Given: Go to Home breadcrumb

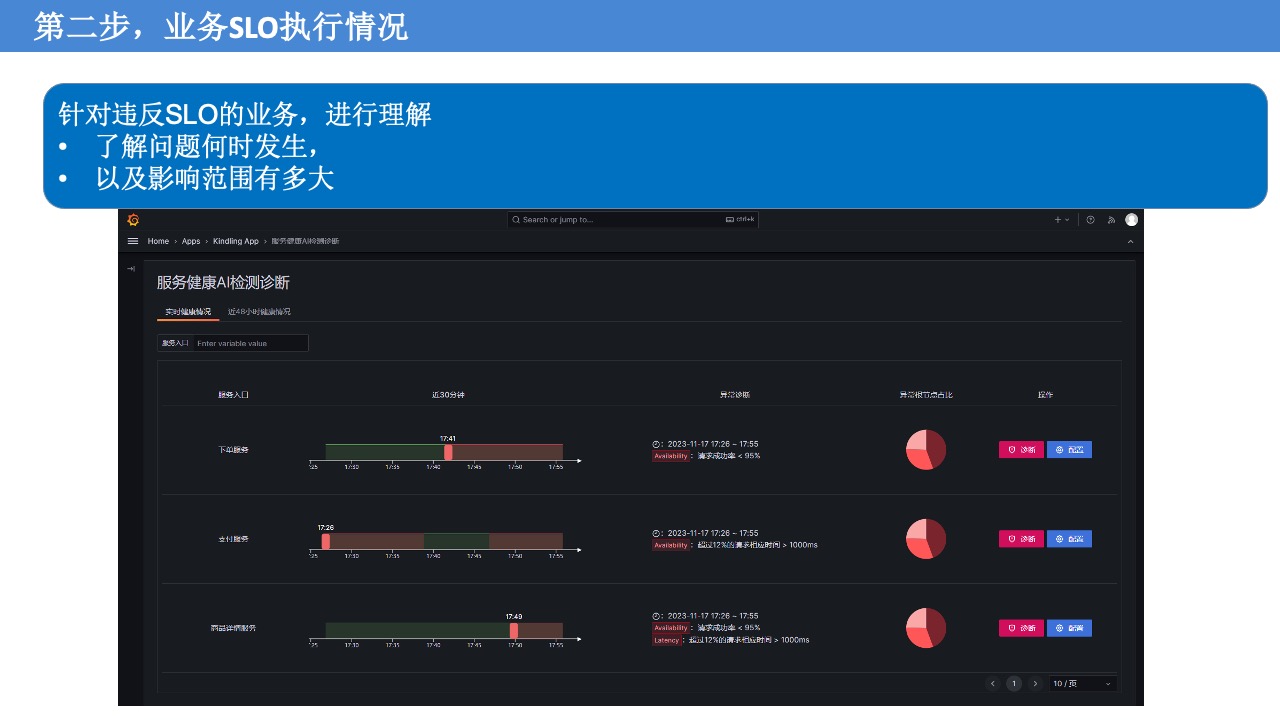Looking at the screenshot, I should [x=158, y=241].
